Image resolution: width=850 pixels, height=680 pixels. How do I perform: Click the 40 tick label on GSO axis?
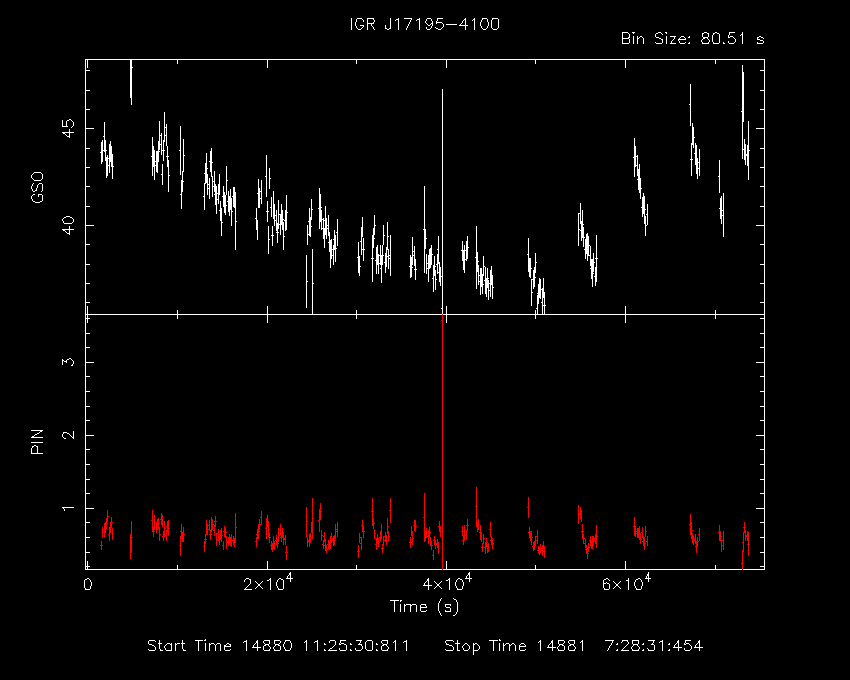69,225
